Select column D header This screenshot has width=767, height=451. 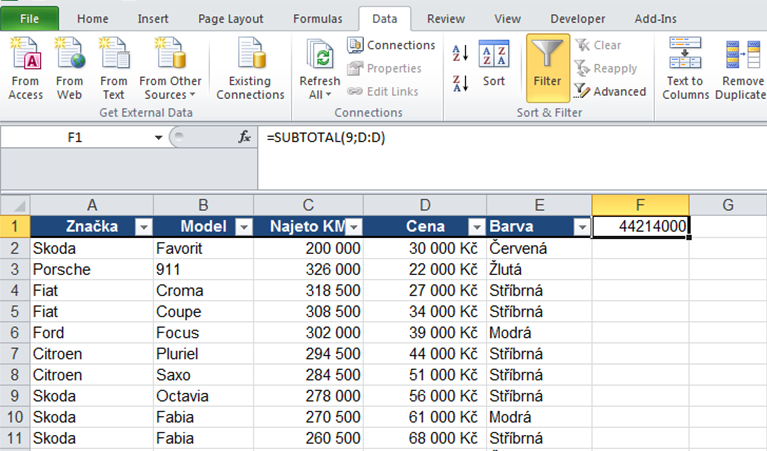pos(425,204)
